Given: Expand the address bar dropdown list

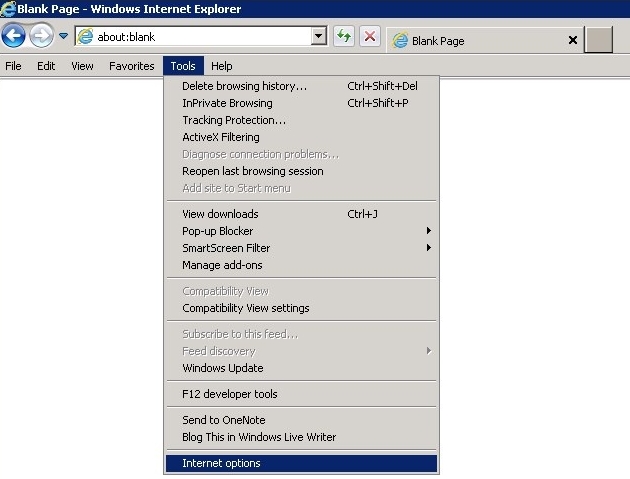Looking at the screenshot, I should (x=319, y=37).
